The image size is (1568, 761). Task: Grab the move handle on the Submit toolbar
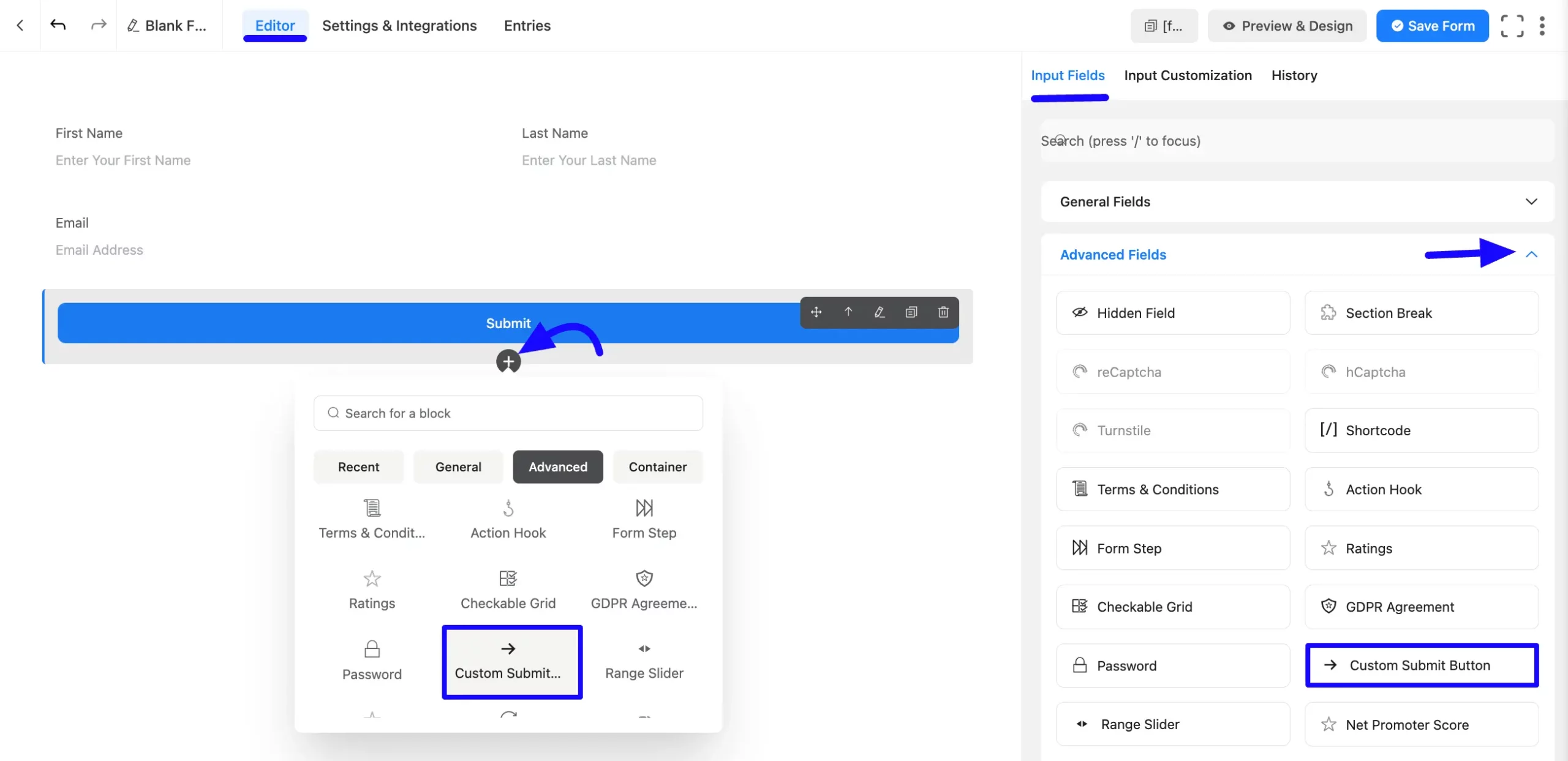click(816, 312)
